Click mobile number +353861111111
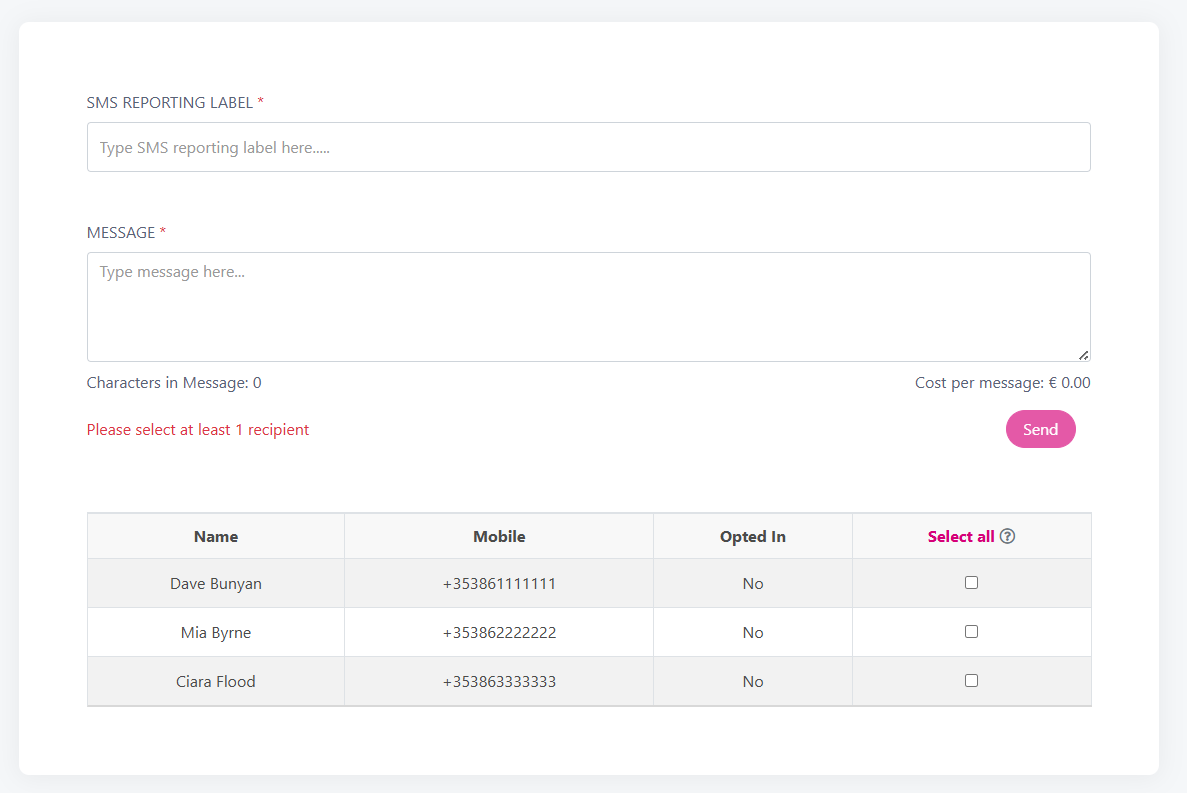Image resolution: width=1187 pixels, height=793 pixels. (499, 583)
